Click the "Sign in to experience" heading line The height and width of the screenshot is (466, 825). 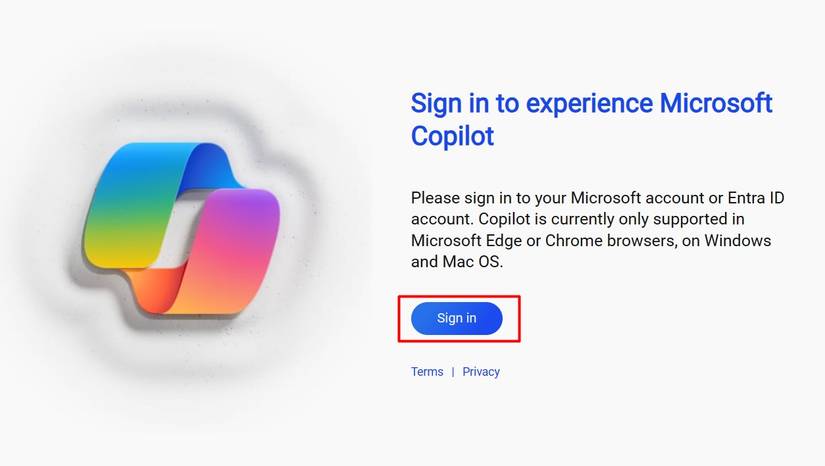[x=532, y=104]
